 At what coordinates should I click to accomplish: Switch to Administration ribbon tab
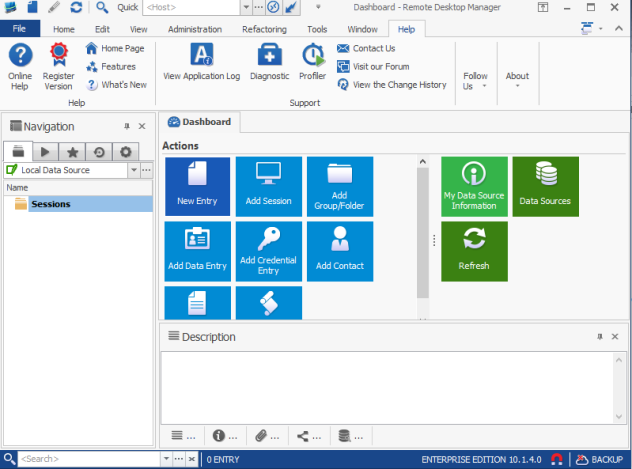coord(195,29)
